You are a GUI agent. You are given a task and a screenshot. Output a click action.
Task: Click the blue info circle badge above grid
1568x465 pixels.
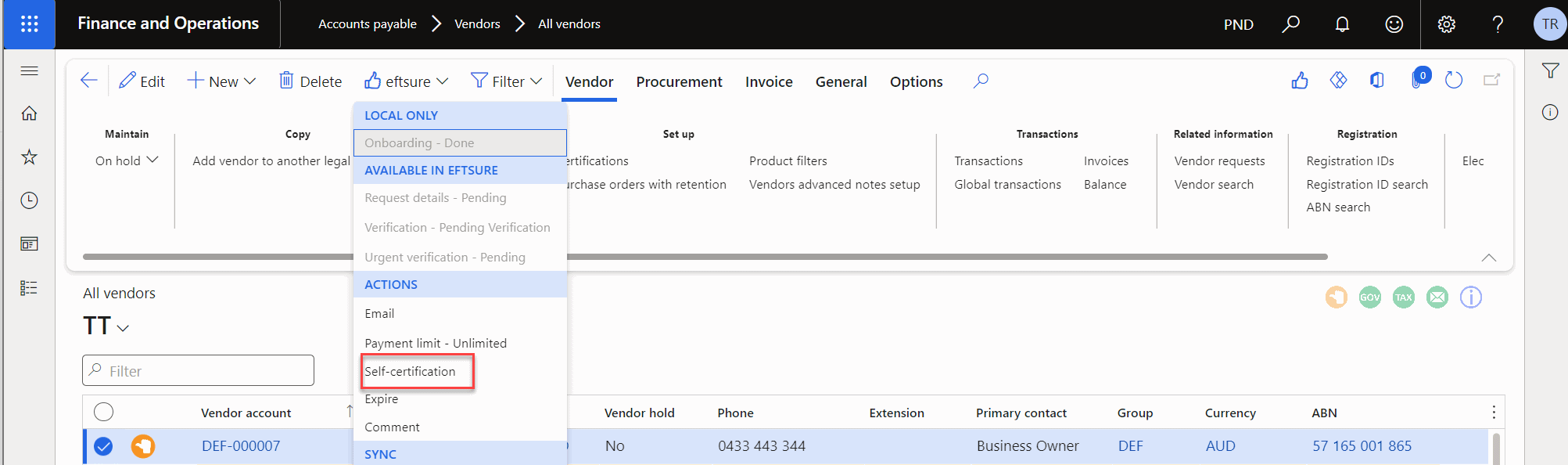pyautogui.click(x=1471, y=297)
